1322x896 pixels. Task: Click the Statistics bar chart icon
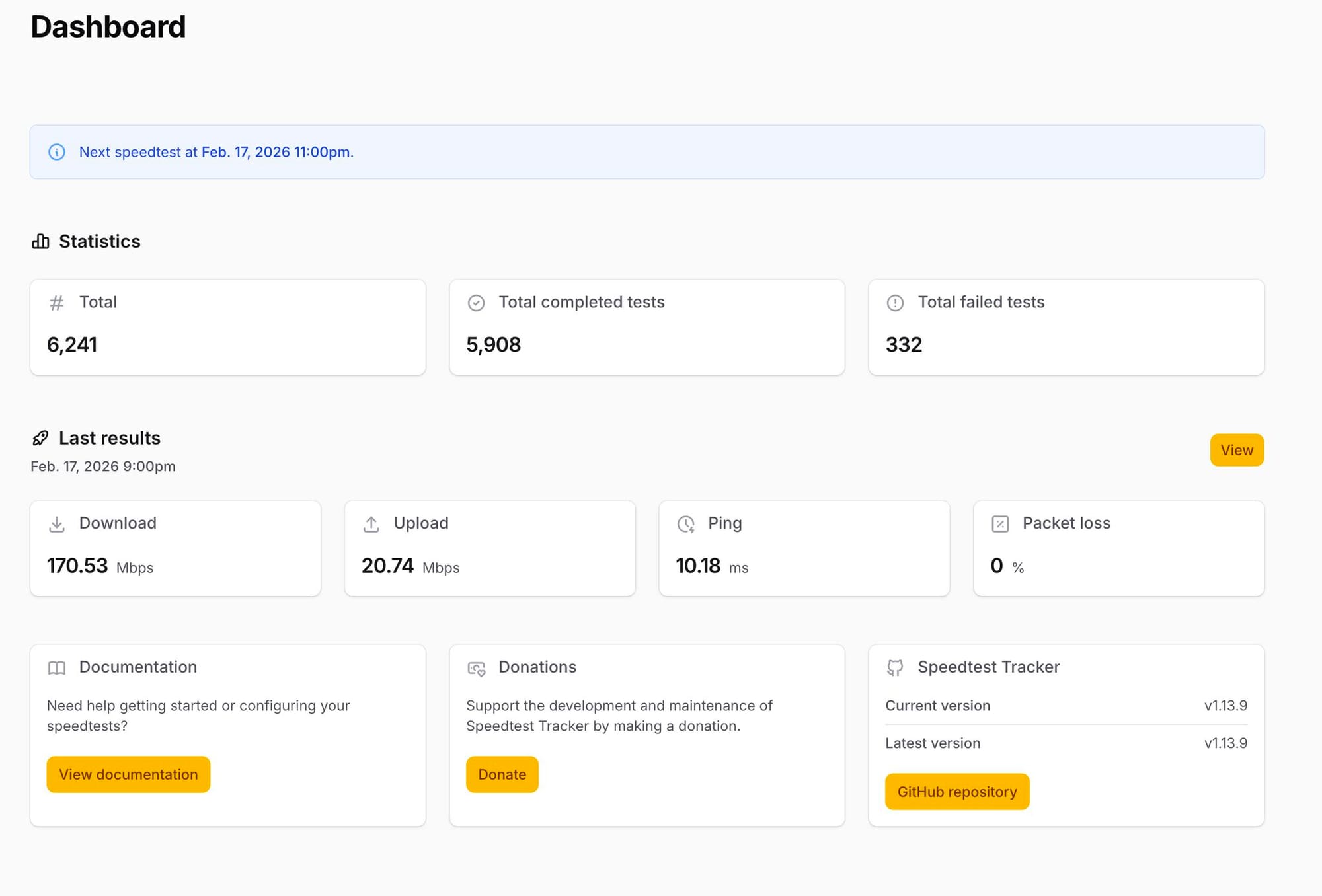tap(40, 241)
